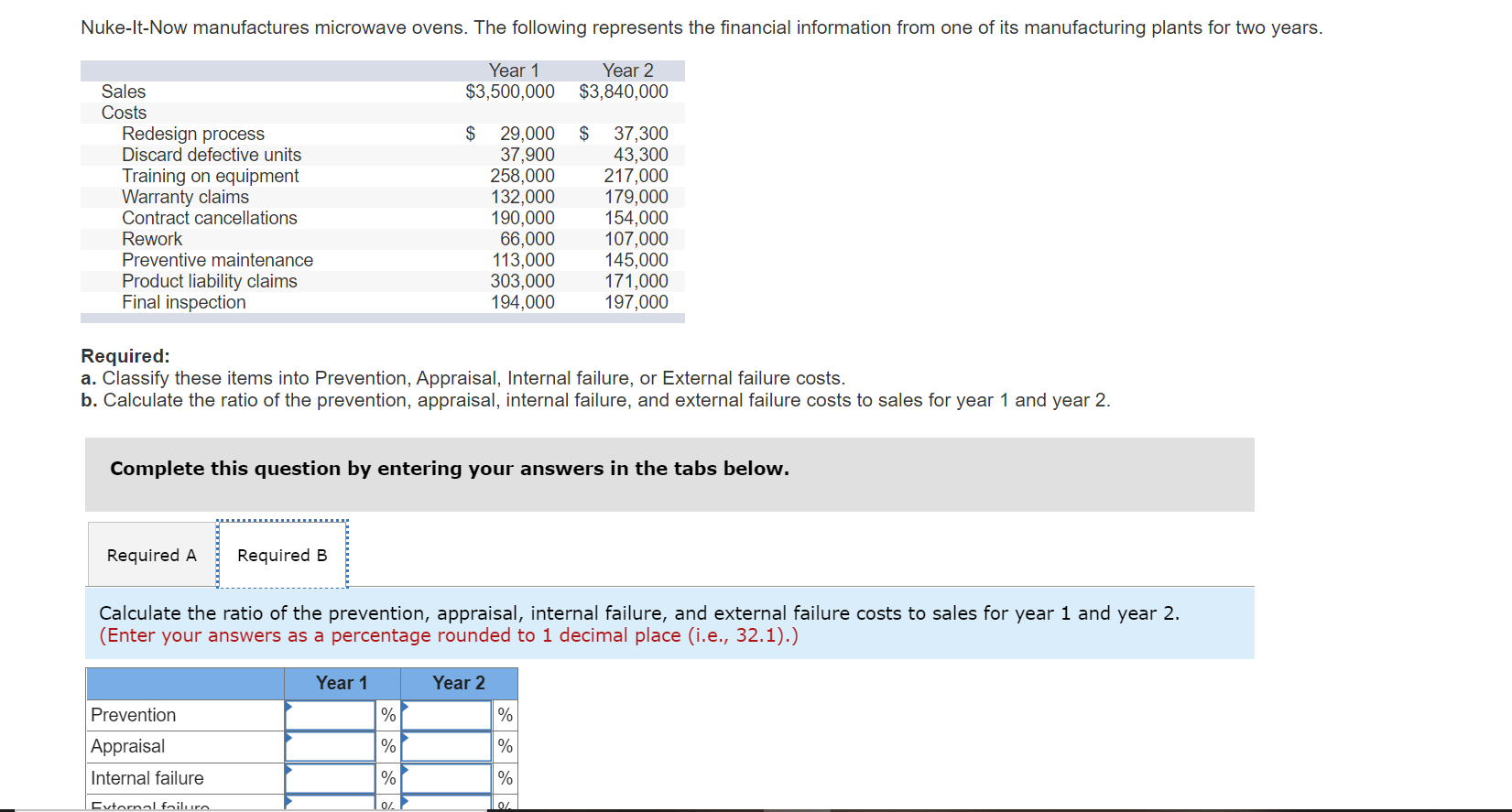Click the Prevention Year 1 input field
This screenshot has width=1512, height=812.
(x=330, y=715)
